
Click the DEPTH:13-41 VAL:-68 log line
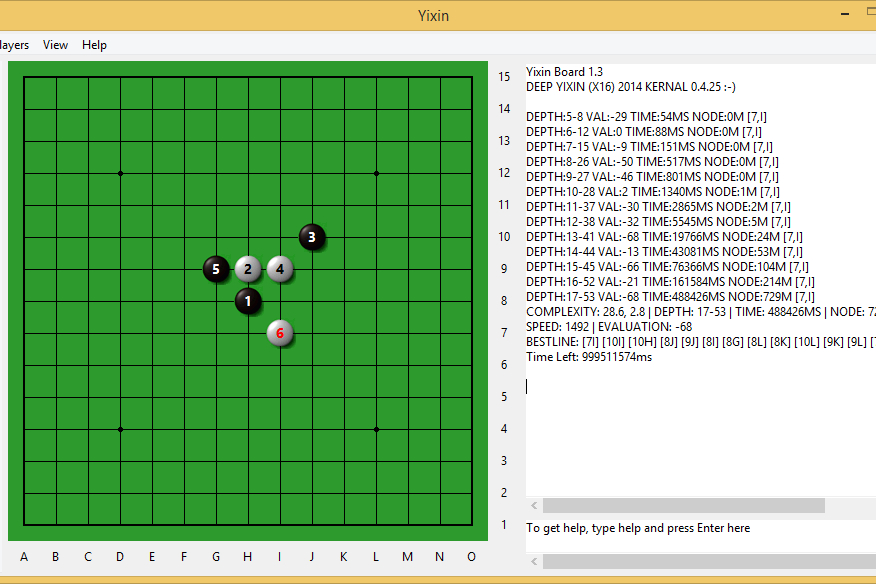[664, 236]
